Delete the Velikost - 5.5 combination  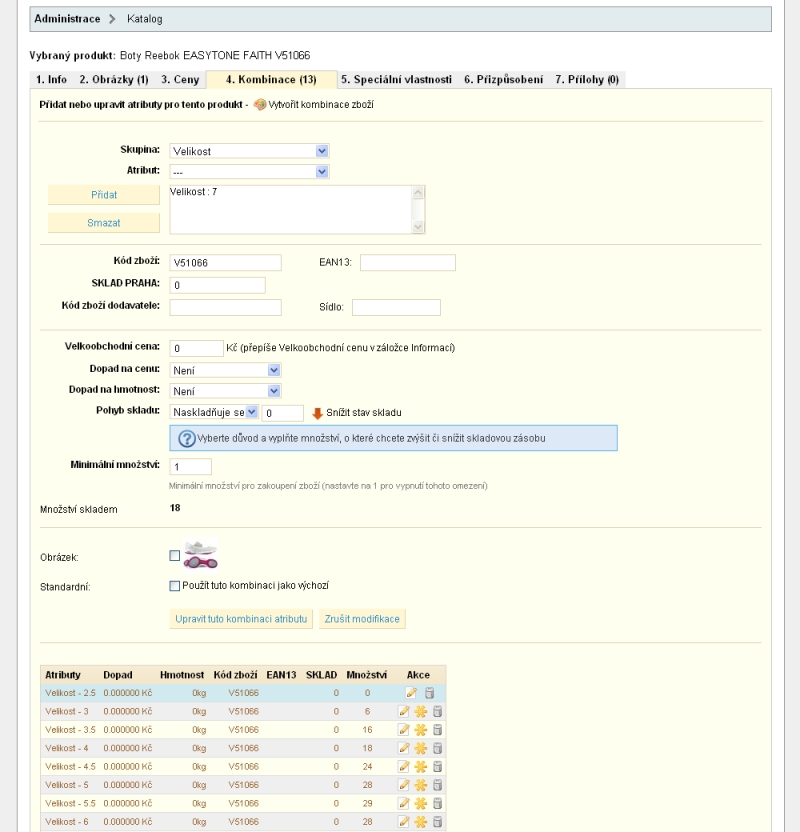tap(437, 803)
